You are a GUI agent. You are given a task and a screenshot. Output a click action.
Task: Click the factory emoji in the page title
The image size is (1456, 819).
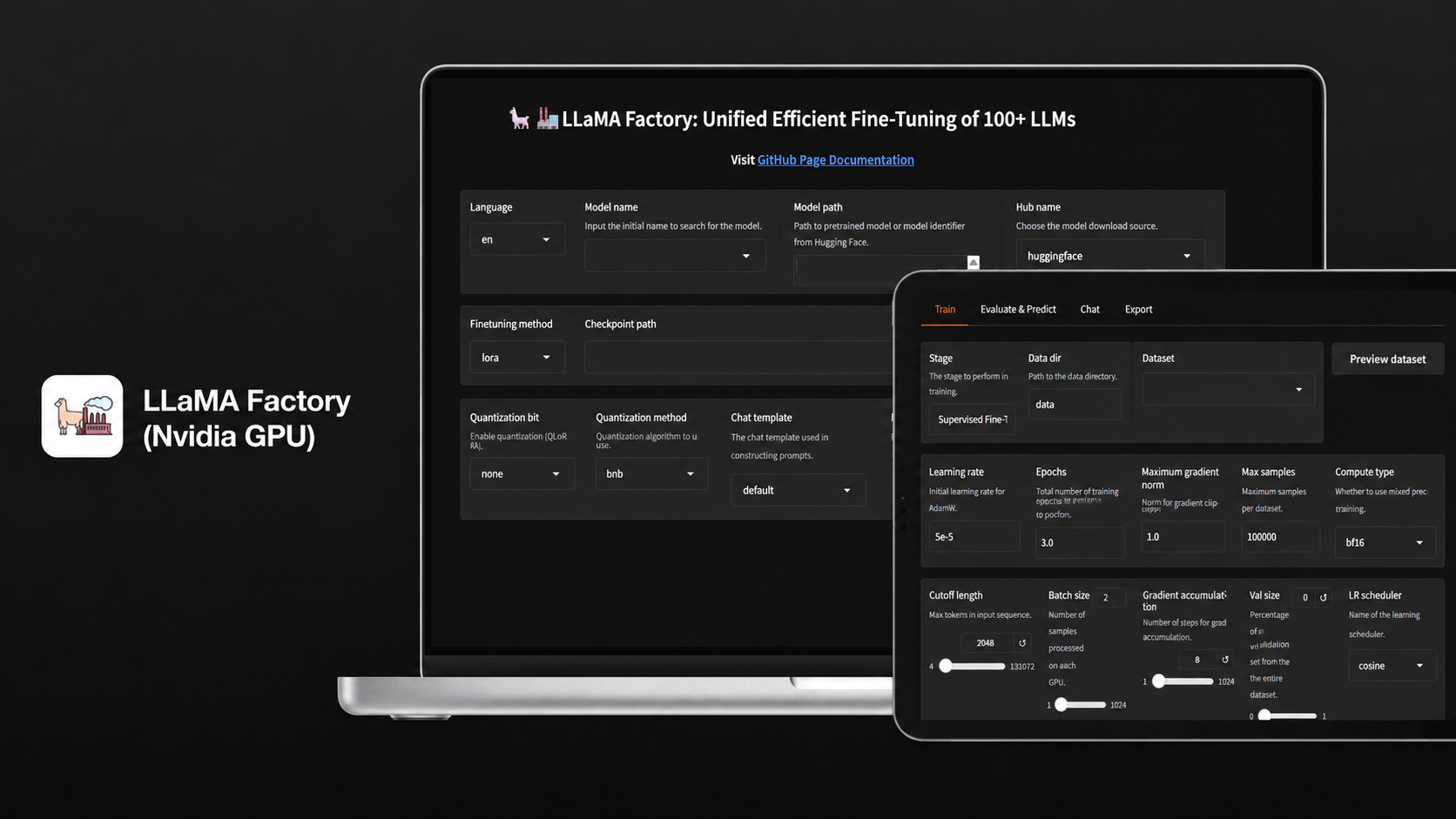point(547,118)
